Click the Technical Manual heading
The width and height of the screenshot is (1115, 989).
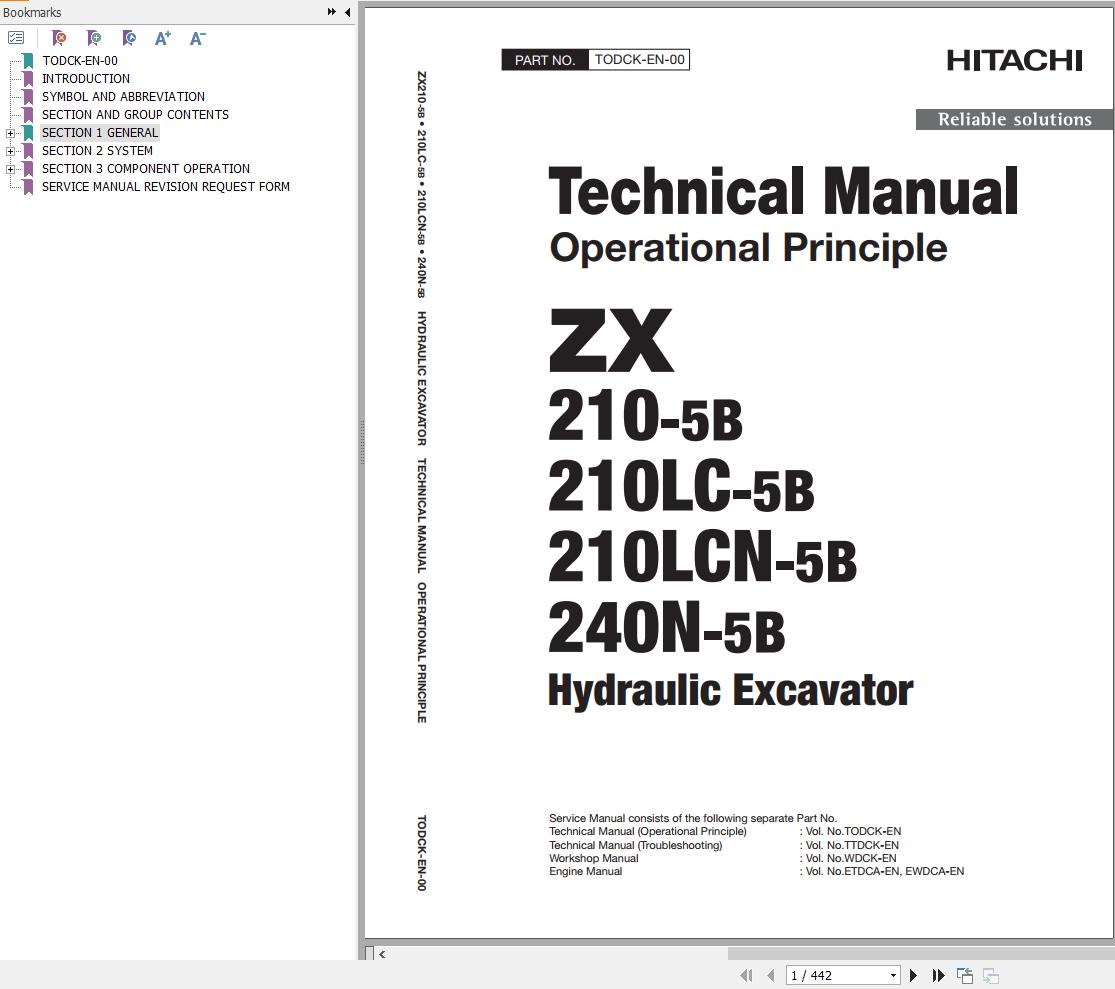point(783,191)
